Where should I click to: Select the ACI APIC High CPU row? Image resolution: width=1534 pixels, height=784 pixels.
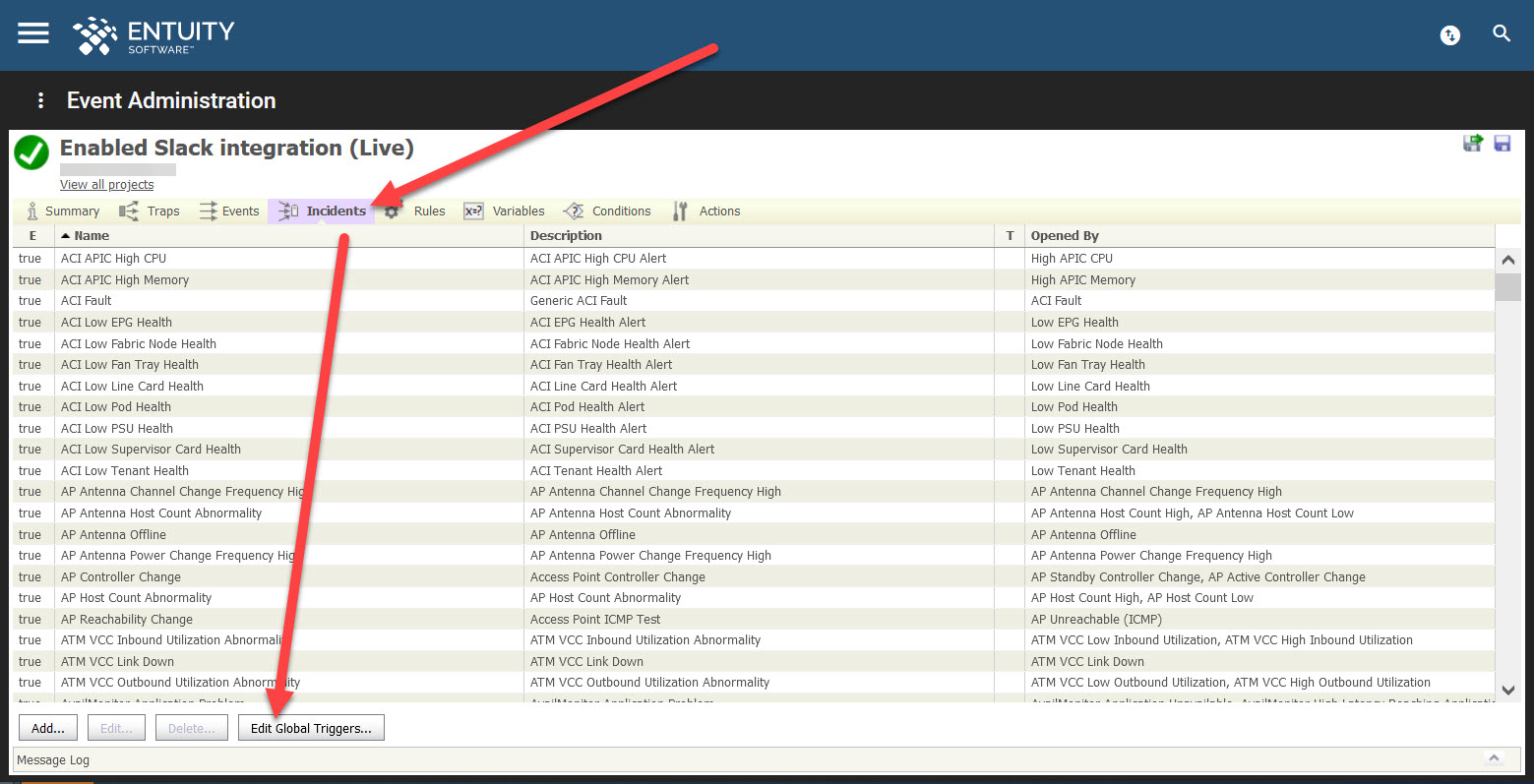click(753, 259)
